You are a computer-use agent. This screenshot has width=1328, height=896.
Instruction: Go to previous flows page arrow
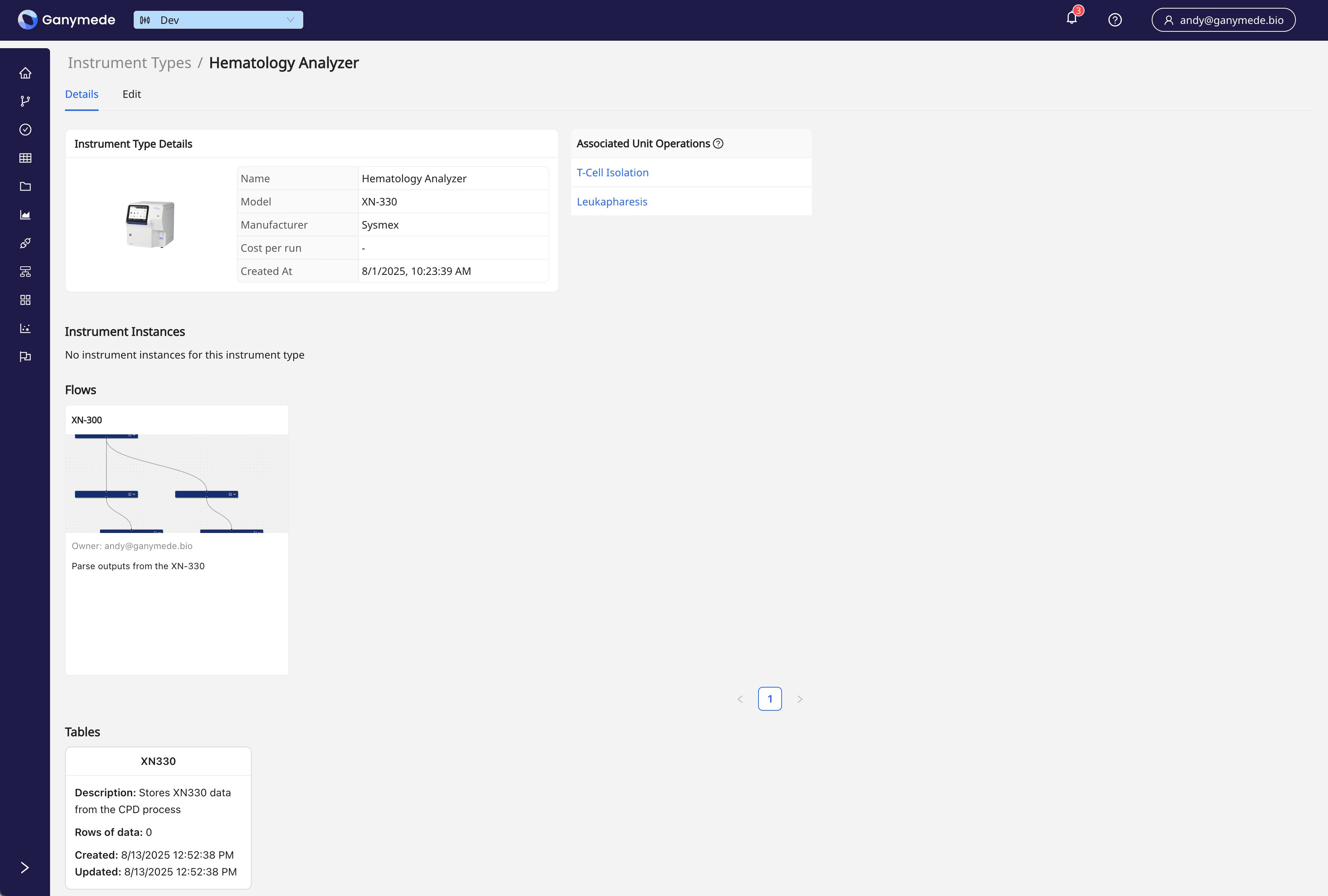(x=740, y=700)
